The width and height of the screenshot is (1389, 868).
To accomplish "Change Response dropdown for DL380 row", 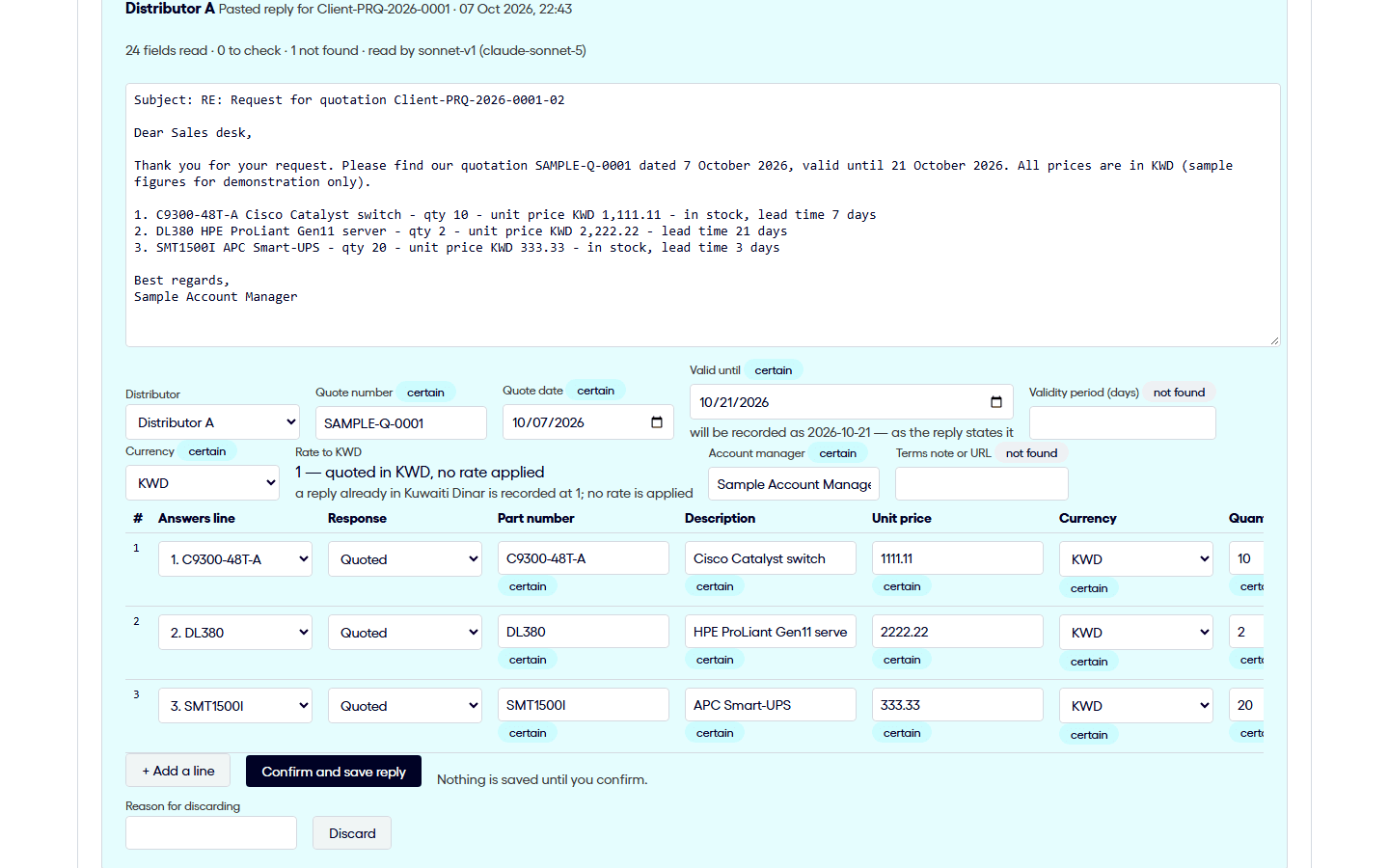I will [x=405, y=633].
